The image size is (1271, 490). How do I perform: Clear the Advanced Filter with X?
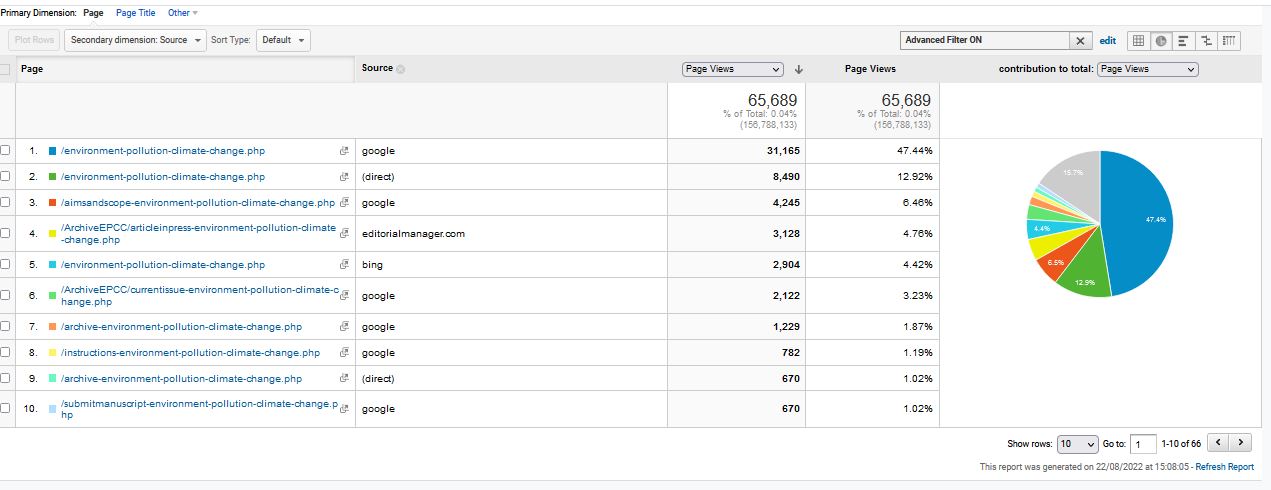coord(1081,40)
